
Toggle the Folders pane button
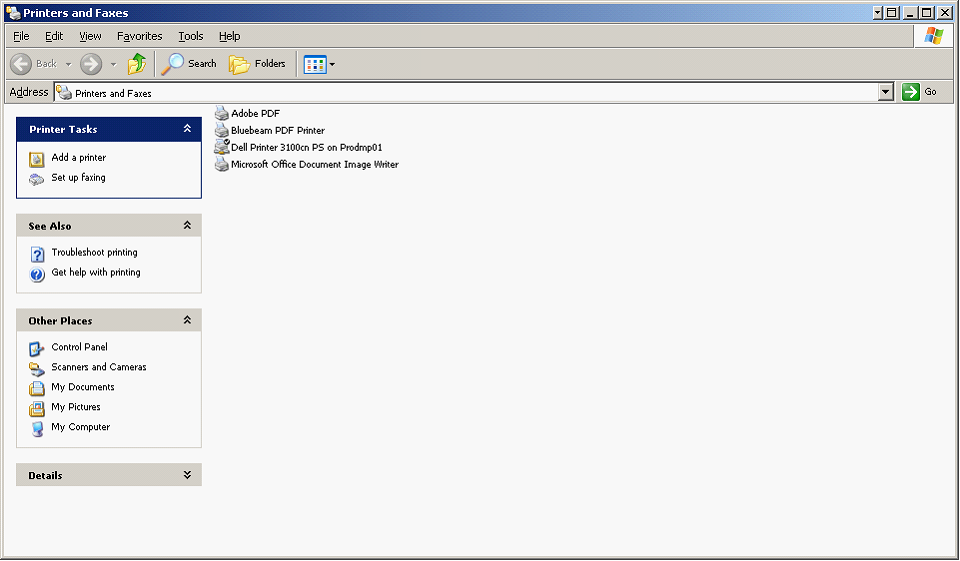click(258, 64)
